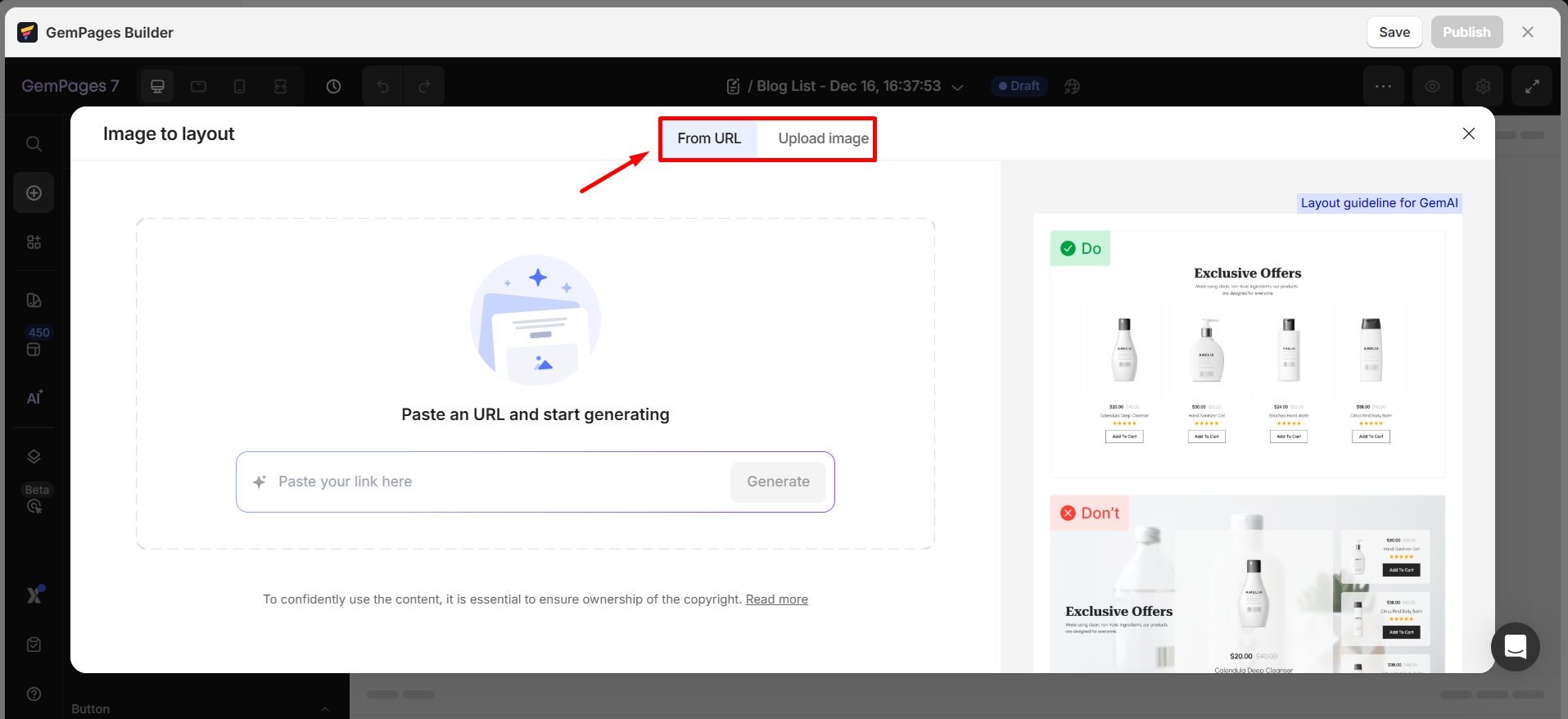Click the GemPages Builder logo icon
This screenshot has height=719, width=1568.
(x=28, y=32)
